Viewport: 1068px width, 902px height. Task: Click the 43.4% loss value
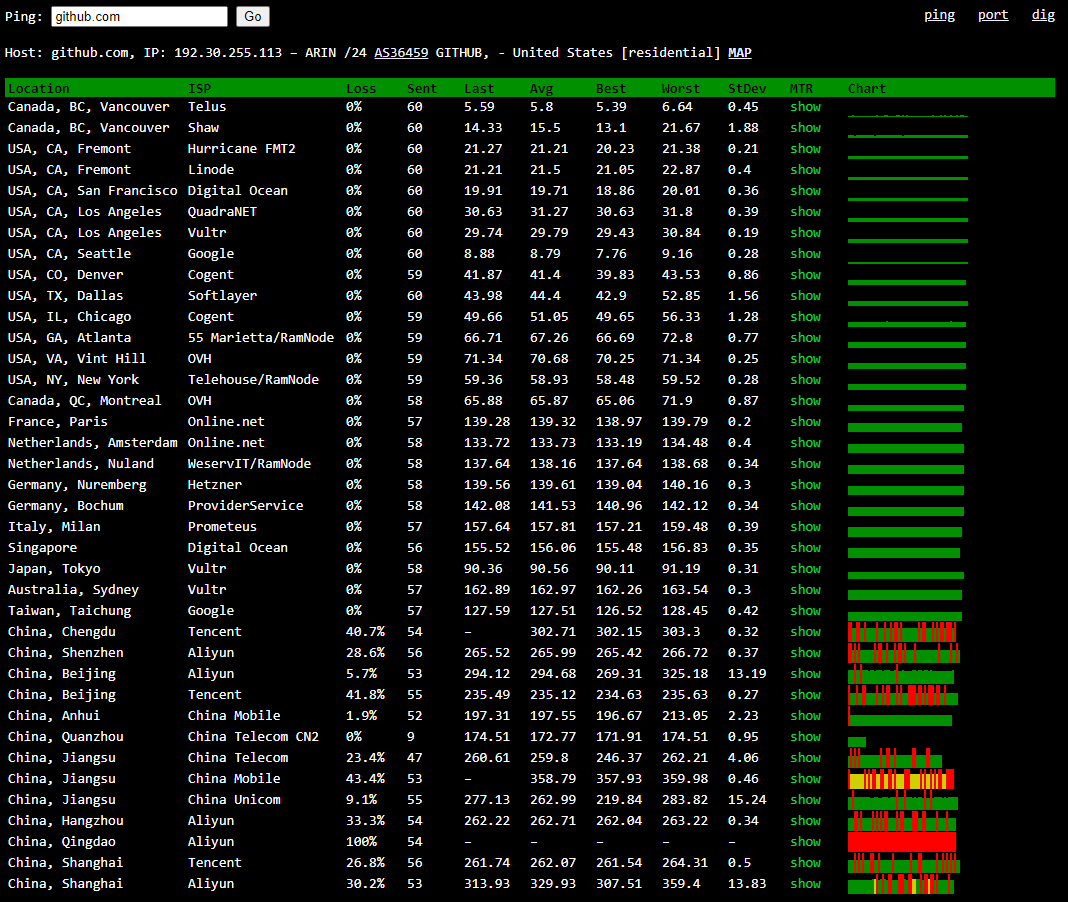(365, 779)
